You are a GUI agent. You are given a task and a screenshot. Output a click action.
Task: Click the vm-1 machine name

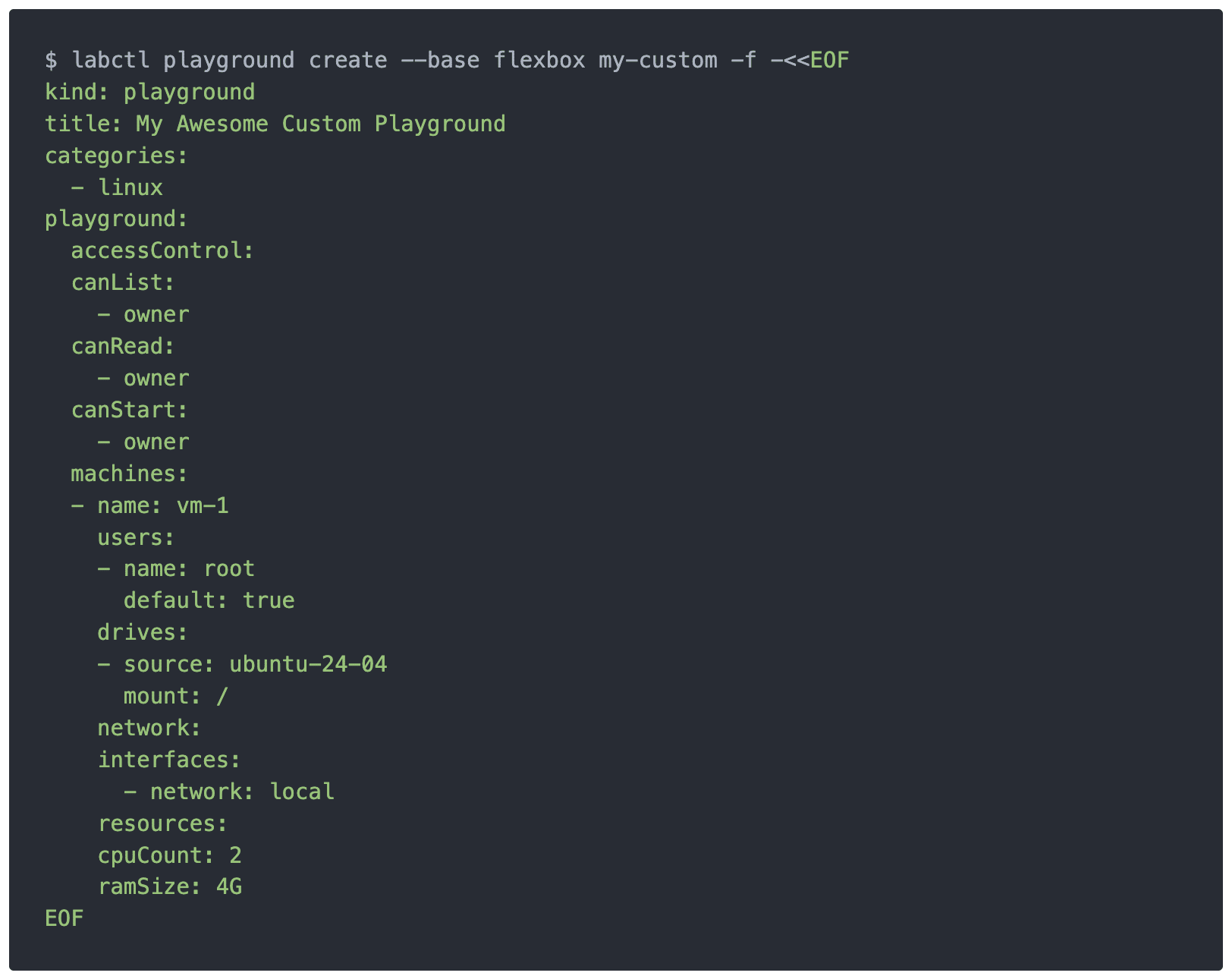click(x=203, y=505)
